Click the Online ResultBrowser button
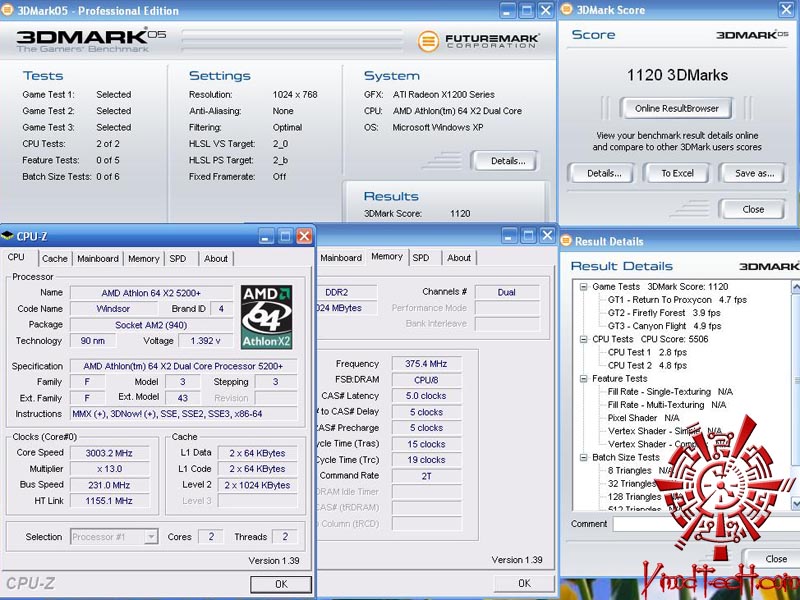Image resolution: width=800 pixels, height=600 pixels. [x=677, y=108]
